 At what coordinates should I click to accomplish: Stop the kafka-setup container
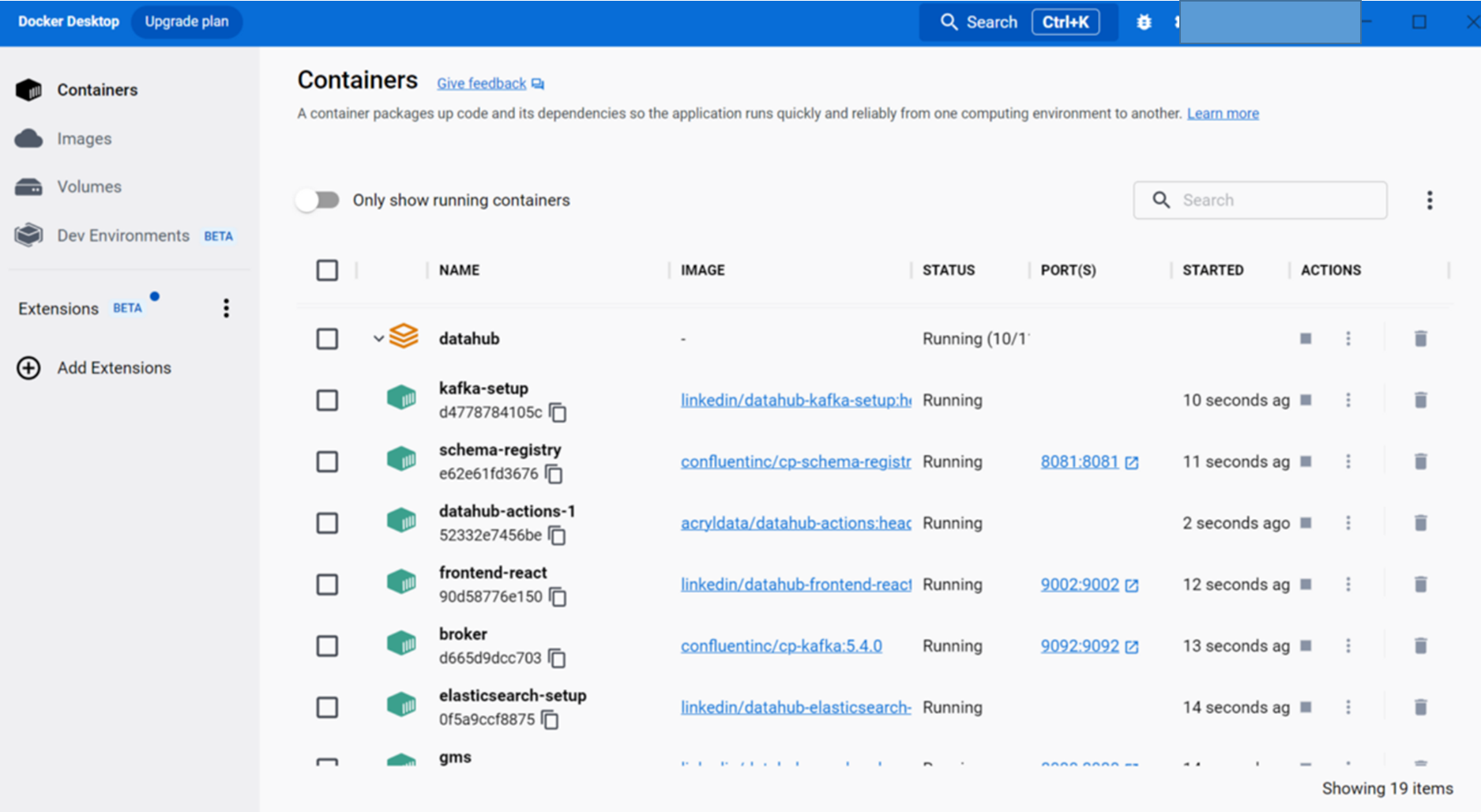pos(1306,400)
